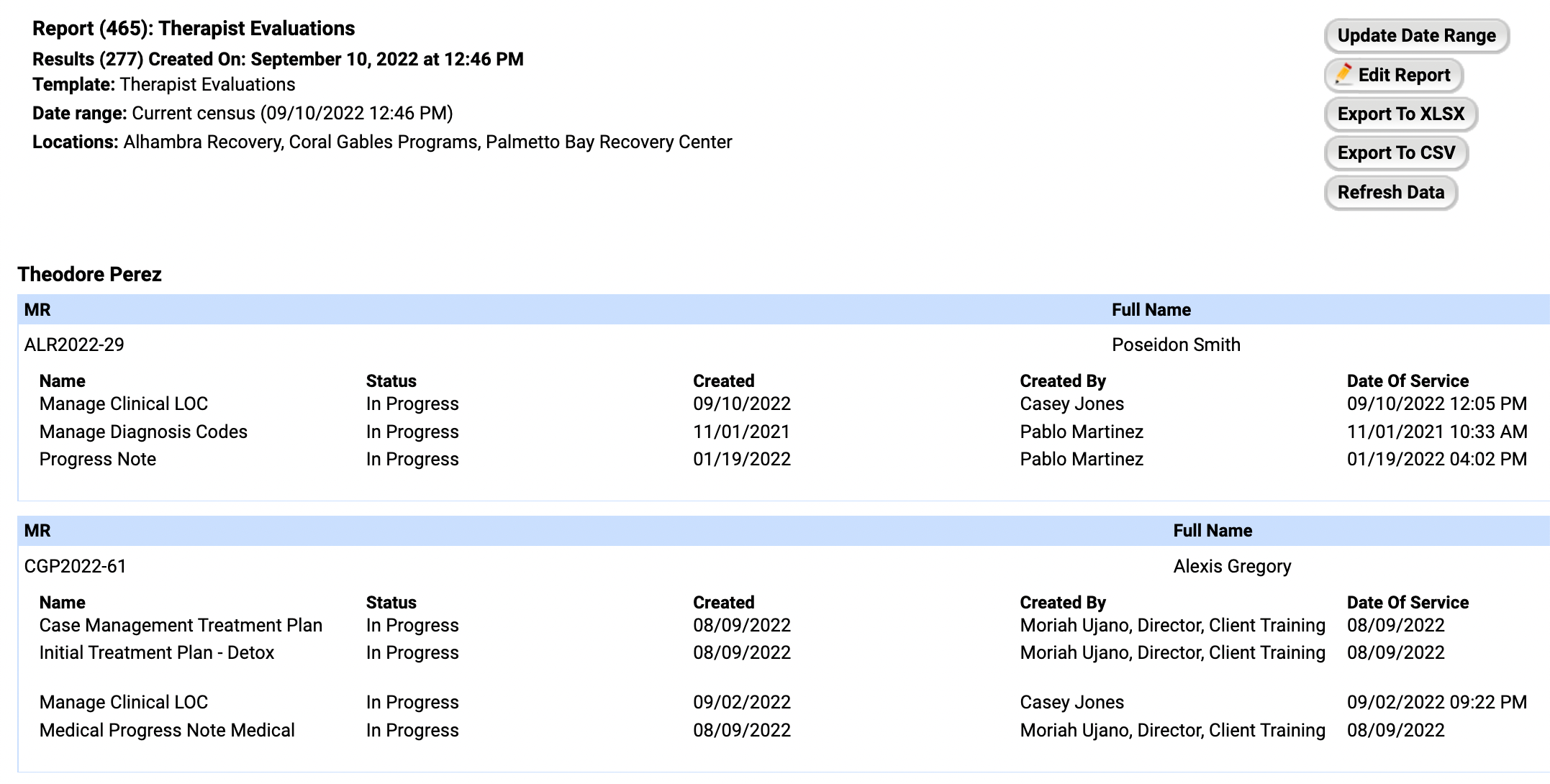The image size is (1550, 784).
Task: Select patient name Alexis Gregory
Action: tap(1232, 566)
